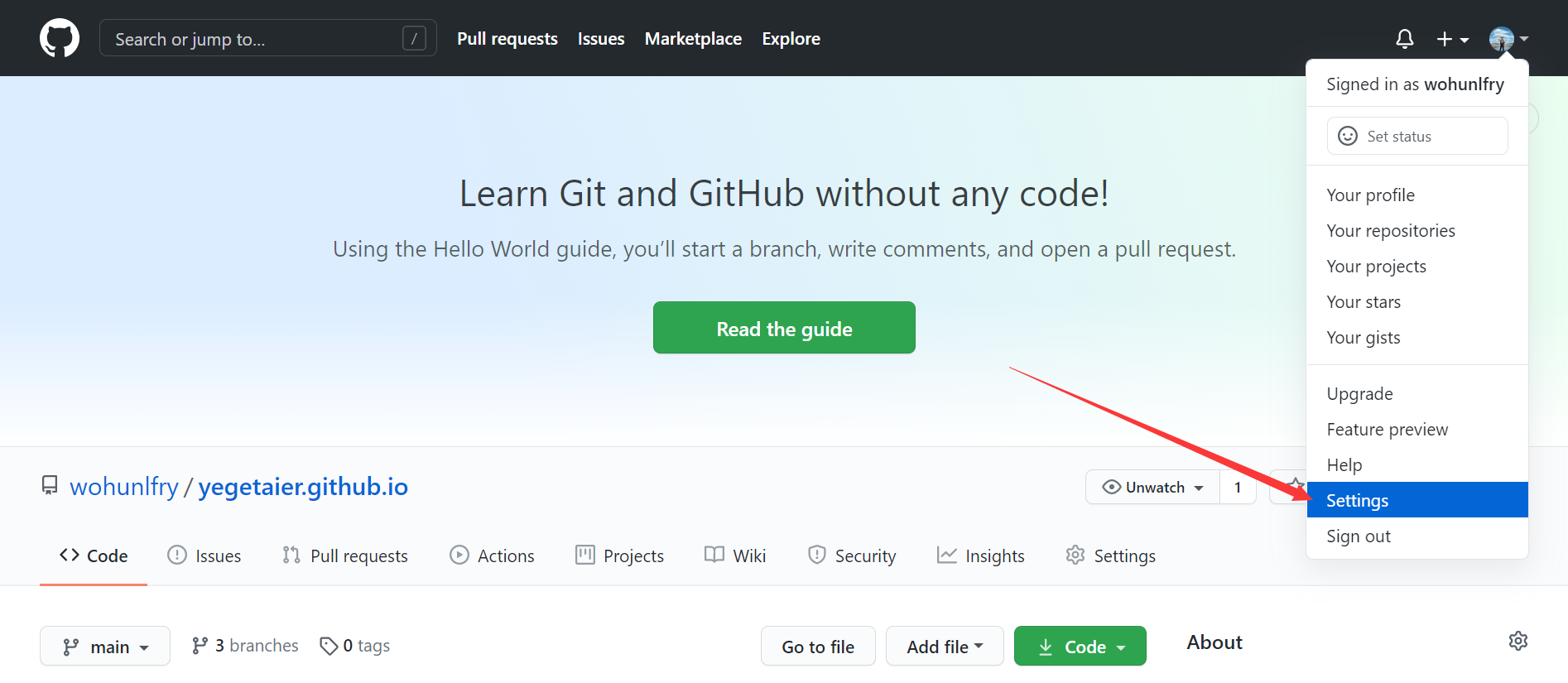Click the About heading text
Viewport: 1568px width, 683px height.
[x=1214, y=642]
